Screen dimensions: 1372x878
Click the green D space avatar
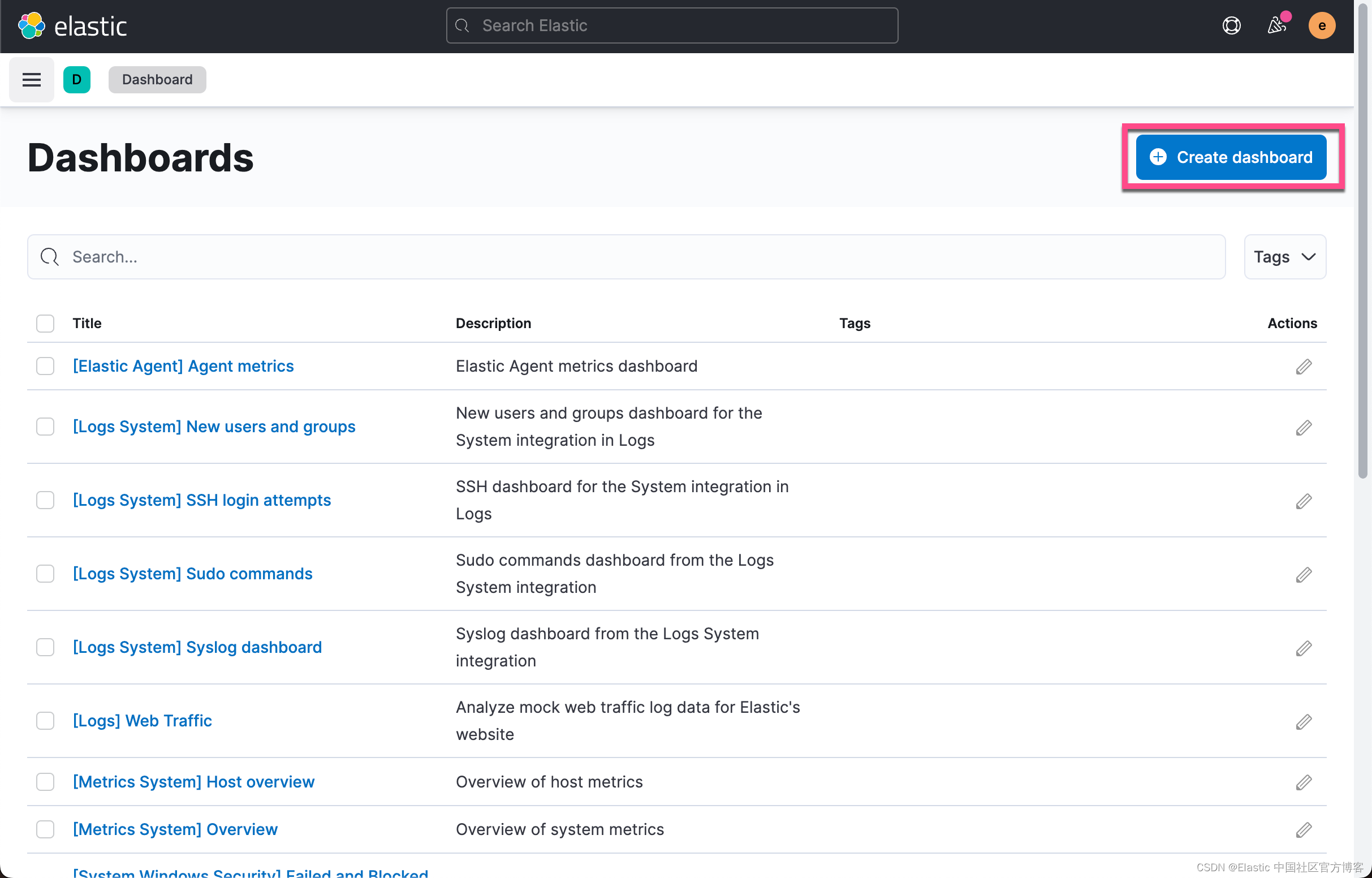coord(76,79)
